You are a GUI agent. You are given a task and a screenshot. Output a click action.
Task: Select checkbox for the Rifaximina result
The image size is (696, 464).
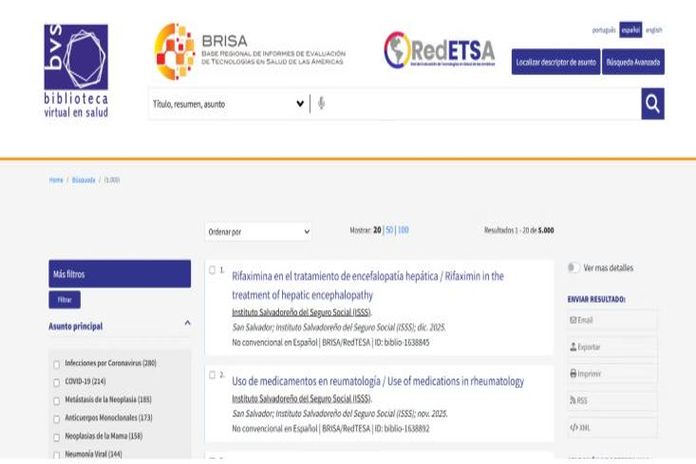pyautogui.click(x=212, y=270)
